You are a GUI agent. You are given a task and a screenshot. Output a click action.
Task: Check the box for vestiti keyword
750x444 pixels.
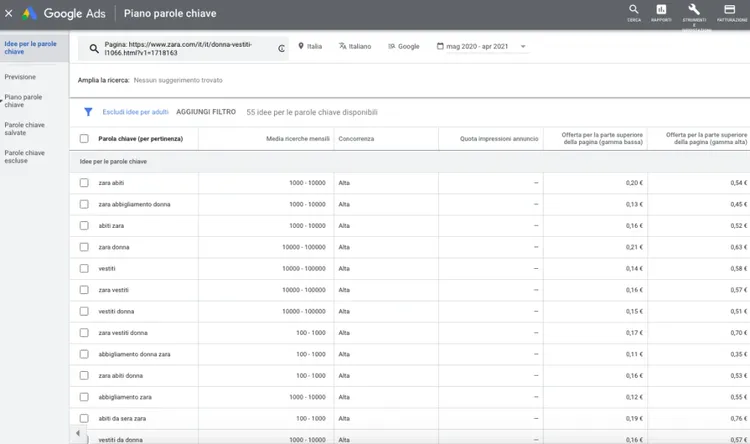click(x=84, y=268)
